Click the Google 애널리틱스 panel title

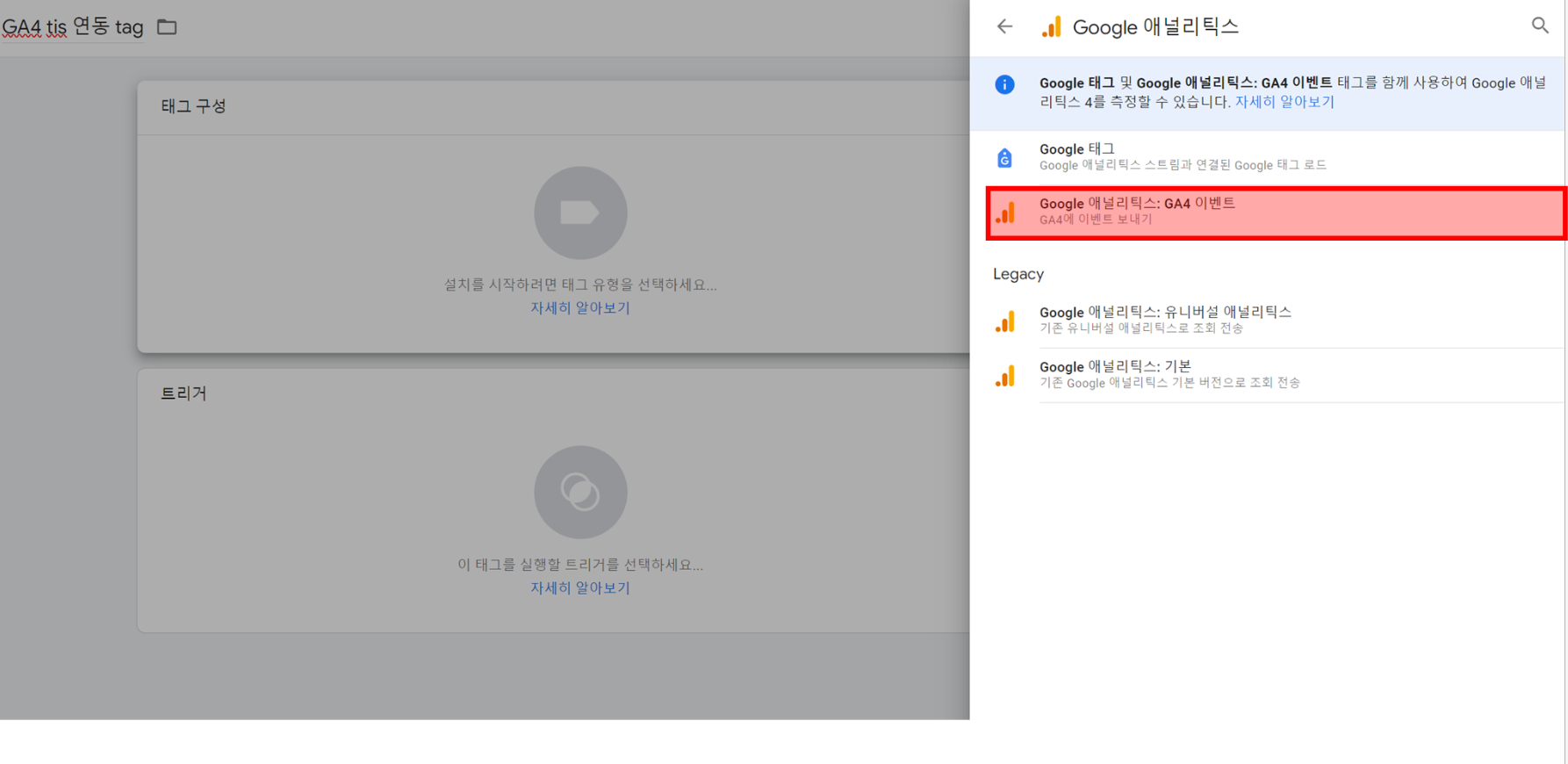pyautogui.click(x=1155, y=27)
